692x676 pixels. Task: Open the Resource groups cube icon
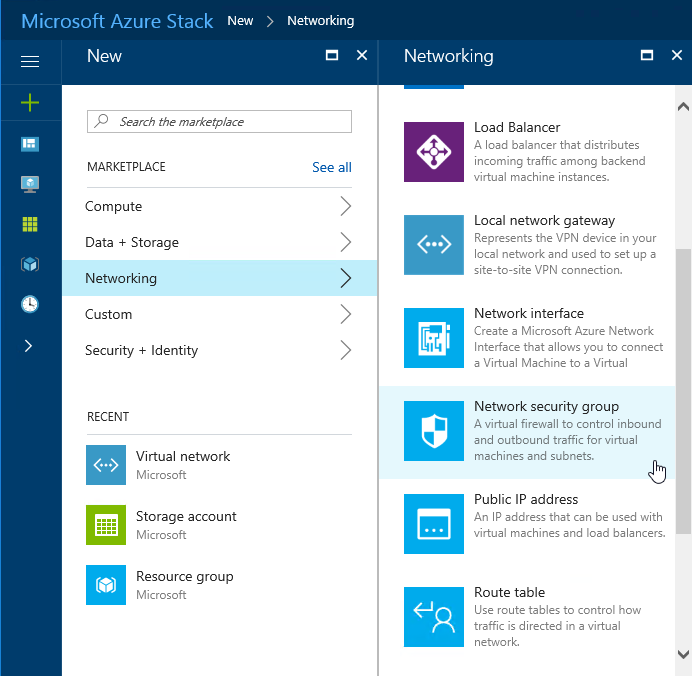point(30,264)
